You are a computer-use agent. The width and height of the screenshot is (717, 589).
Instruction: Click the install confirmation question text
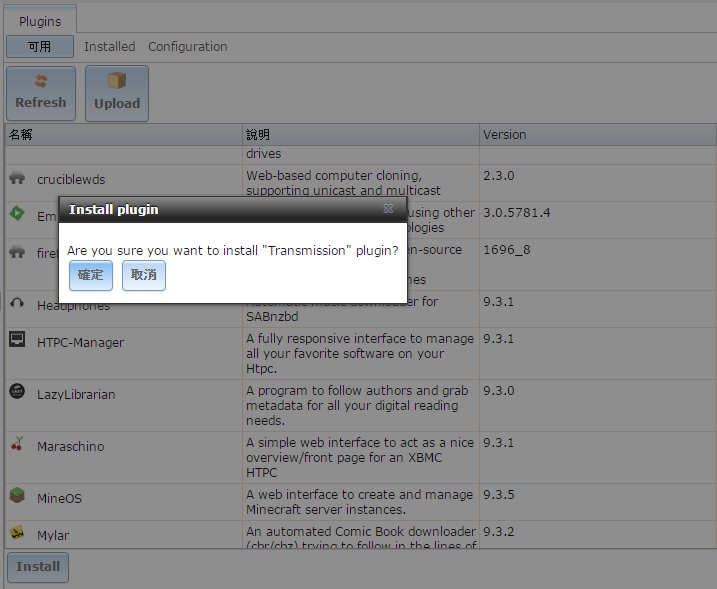click(233, 251)
